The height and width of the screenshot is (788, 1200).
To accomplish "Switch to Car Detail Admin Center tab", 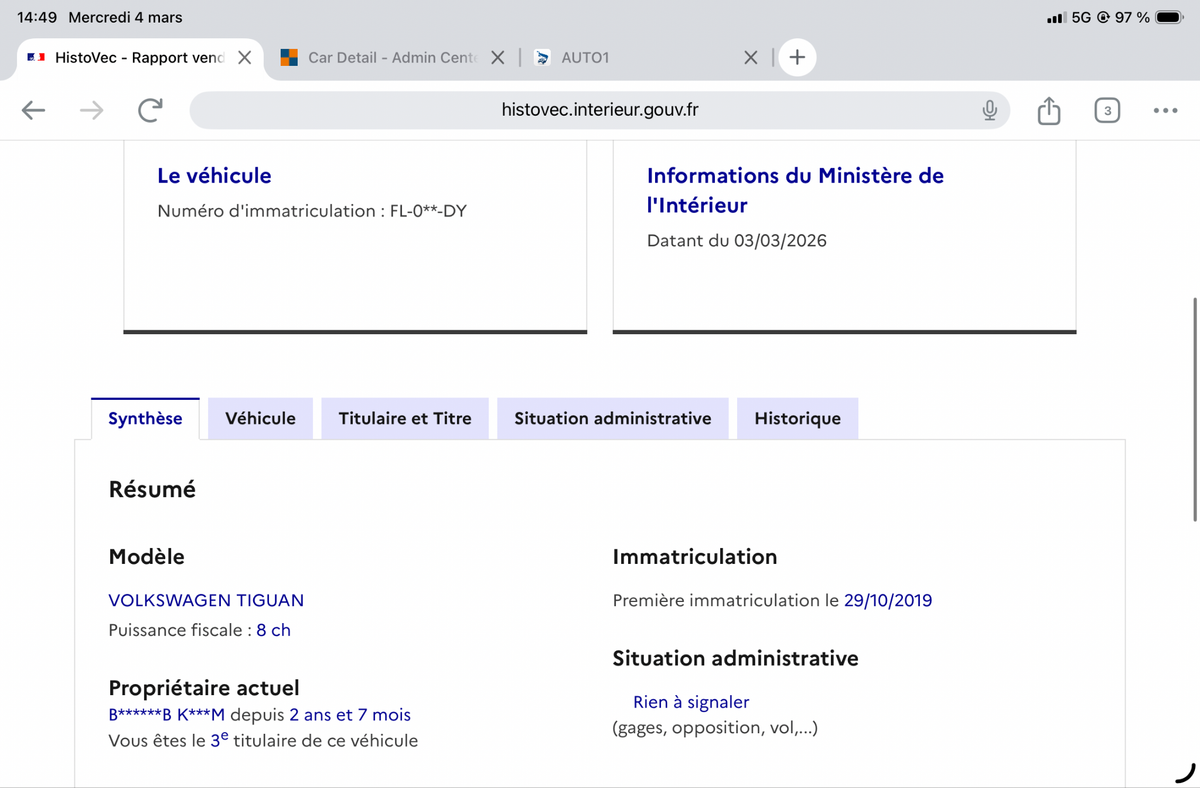I will click(380, 57).
